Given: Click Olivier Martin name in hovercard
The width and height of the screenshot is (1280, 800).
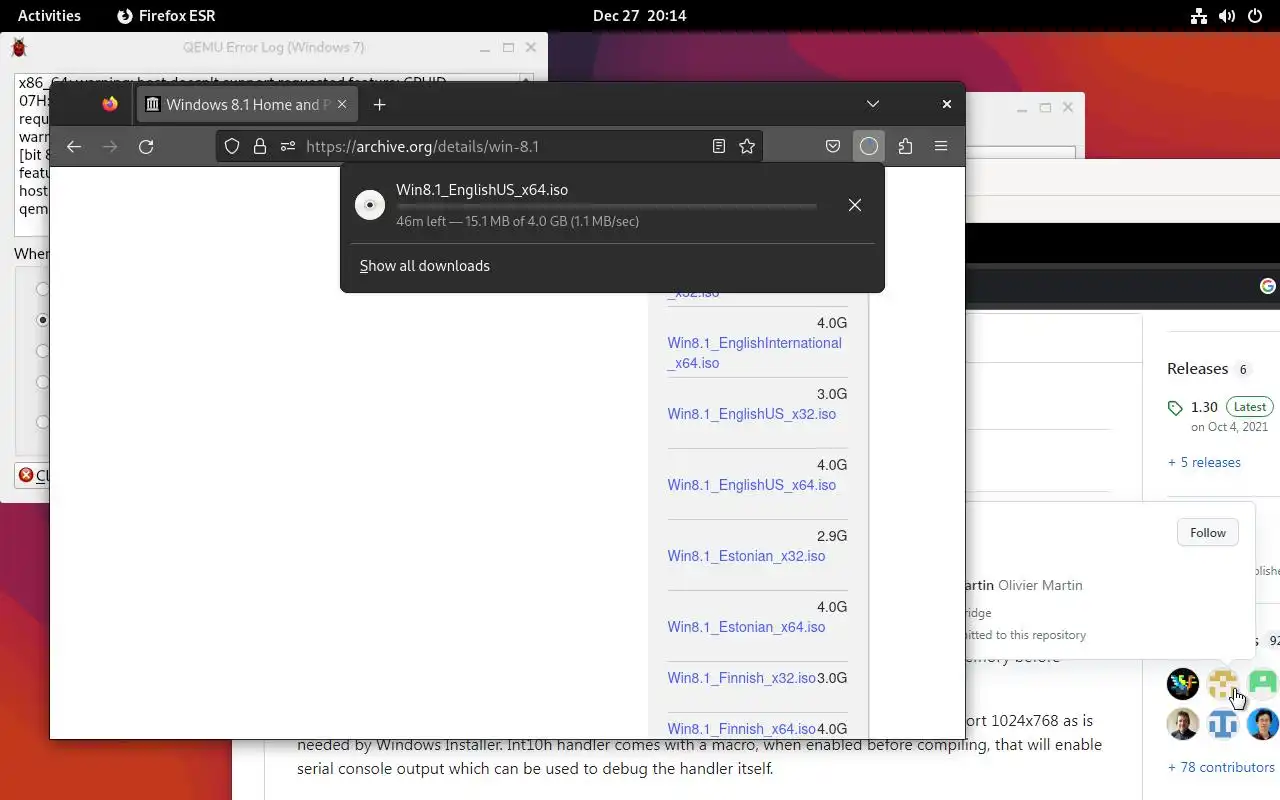Looking at the screenshot, I should click(1040, 585).
